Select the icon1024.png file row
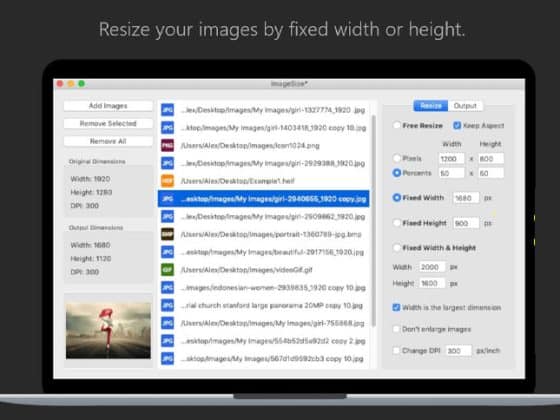This screenshot has width=560, height=420. coord(264,145)
